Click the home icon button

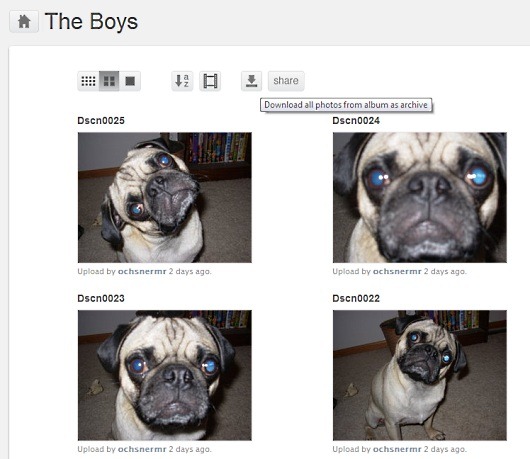click(x=24, y=22)
